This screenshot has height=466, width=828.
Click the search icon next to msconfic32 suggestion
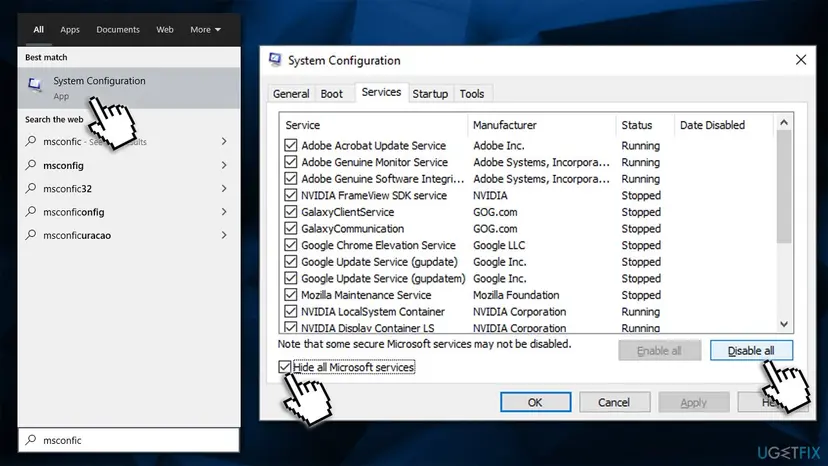[x=31, y=188]
